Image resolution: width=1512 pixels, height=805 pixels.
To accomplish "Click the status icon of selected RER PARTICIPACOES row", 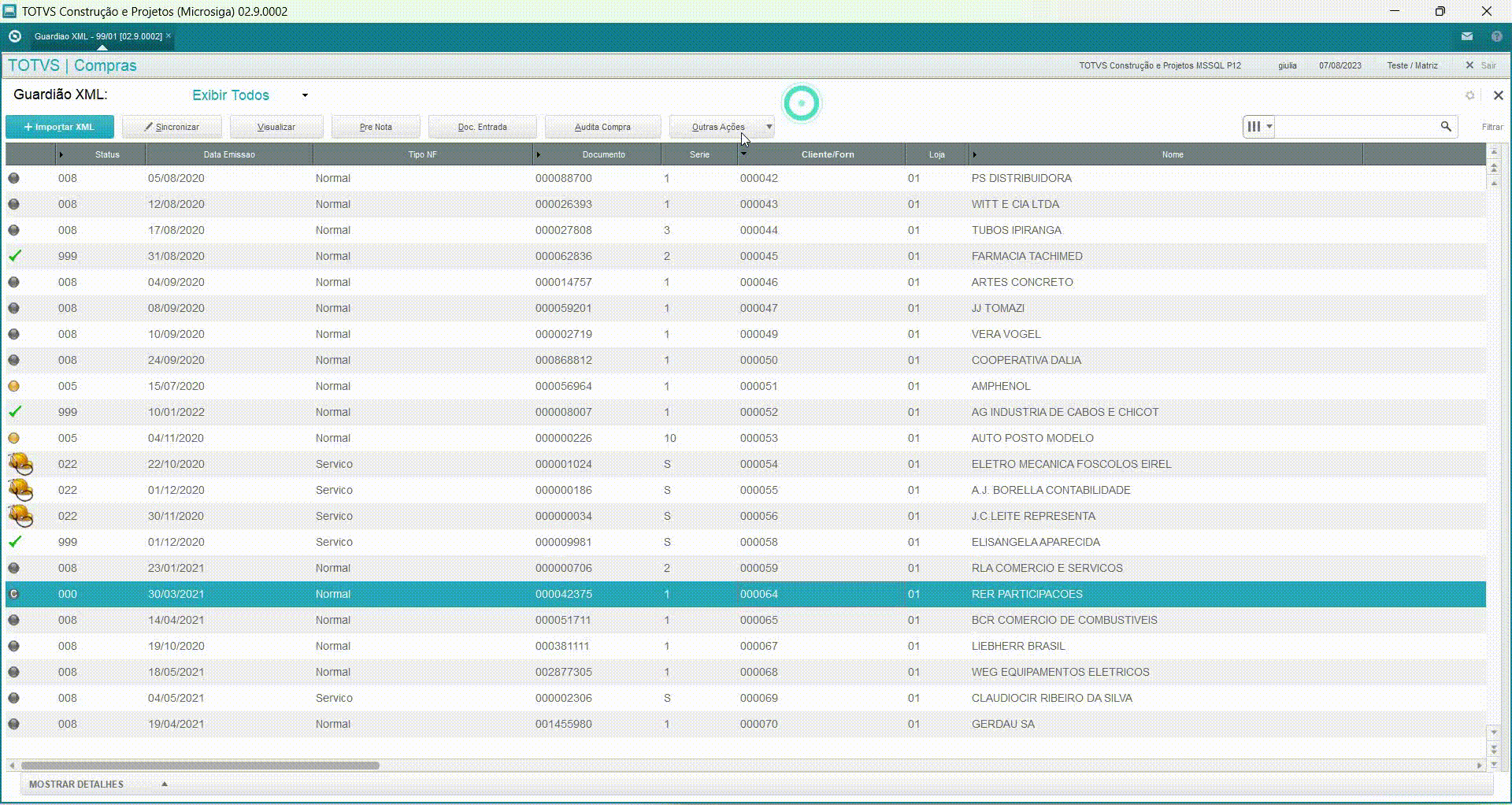I will pyautogui.click(x=13, y=594).
